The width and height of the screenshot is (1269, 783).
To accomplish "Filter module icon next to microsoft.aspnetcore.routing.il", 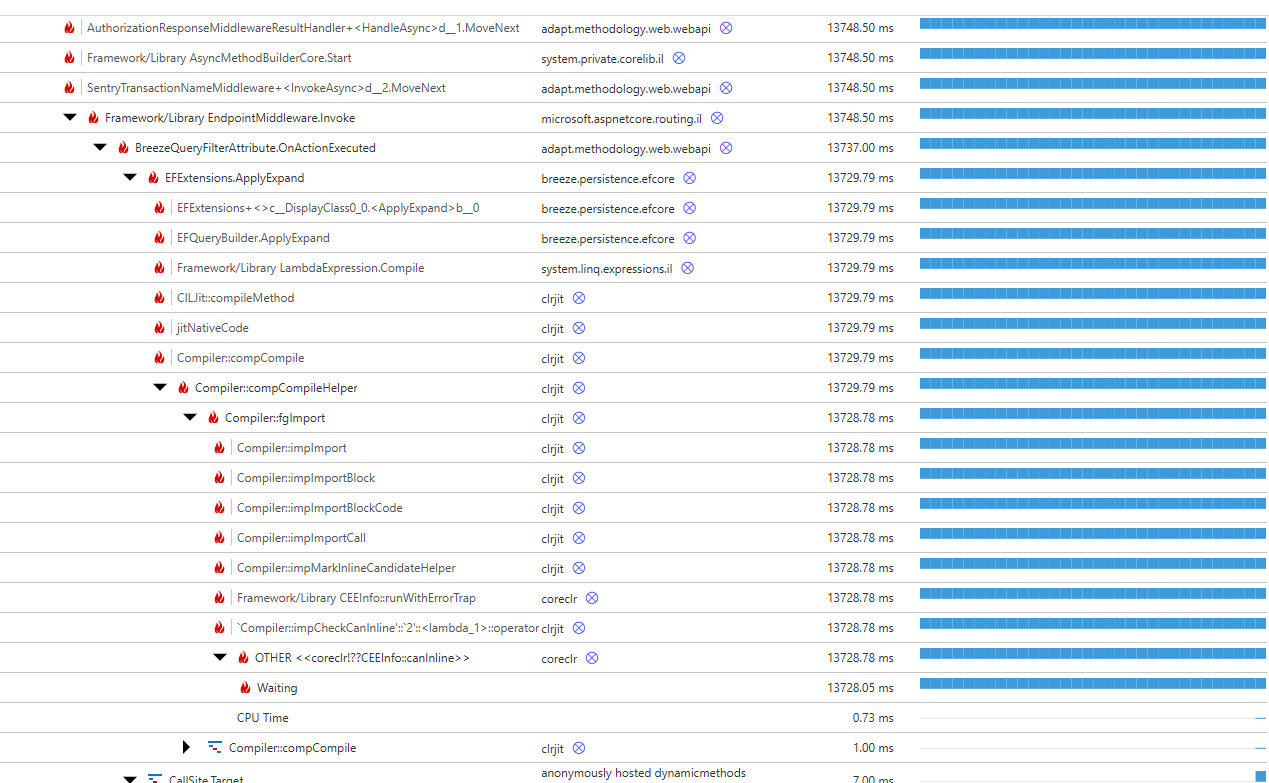I will (x=717, y=118).
